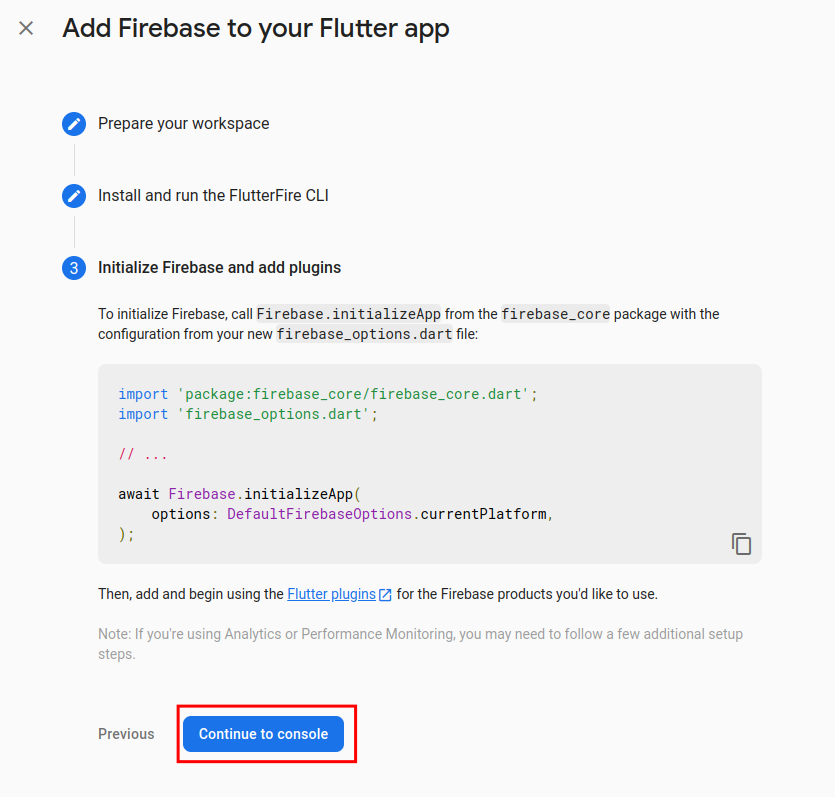This screenshot has width=835, height=797.
Task: Copy the code snippet with the copy icon
Action: [x=741, y=544]
